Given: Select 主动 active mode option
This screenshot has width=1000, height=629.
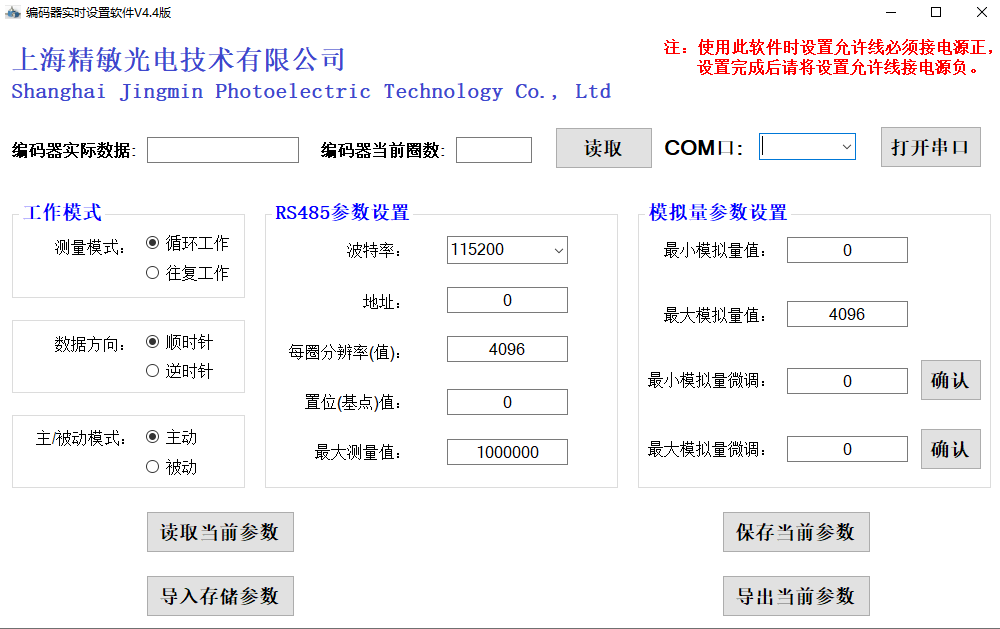Looking at the screenshot, I should (x=153, y=437).
